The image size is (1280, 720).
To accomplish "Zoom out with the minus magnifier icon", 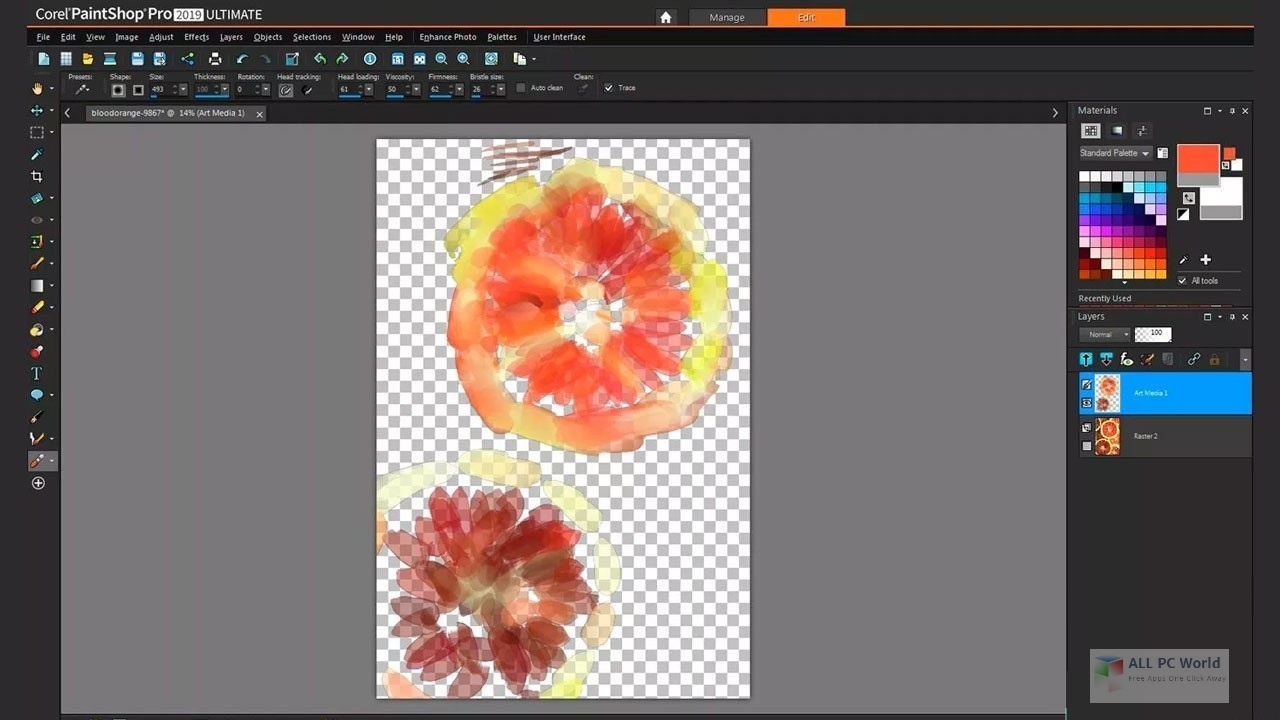I will 441,59.
